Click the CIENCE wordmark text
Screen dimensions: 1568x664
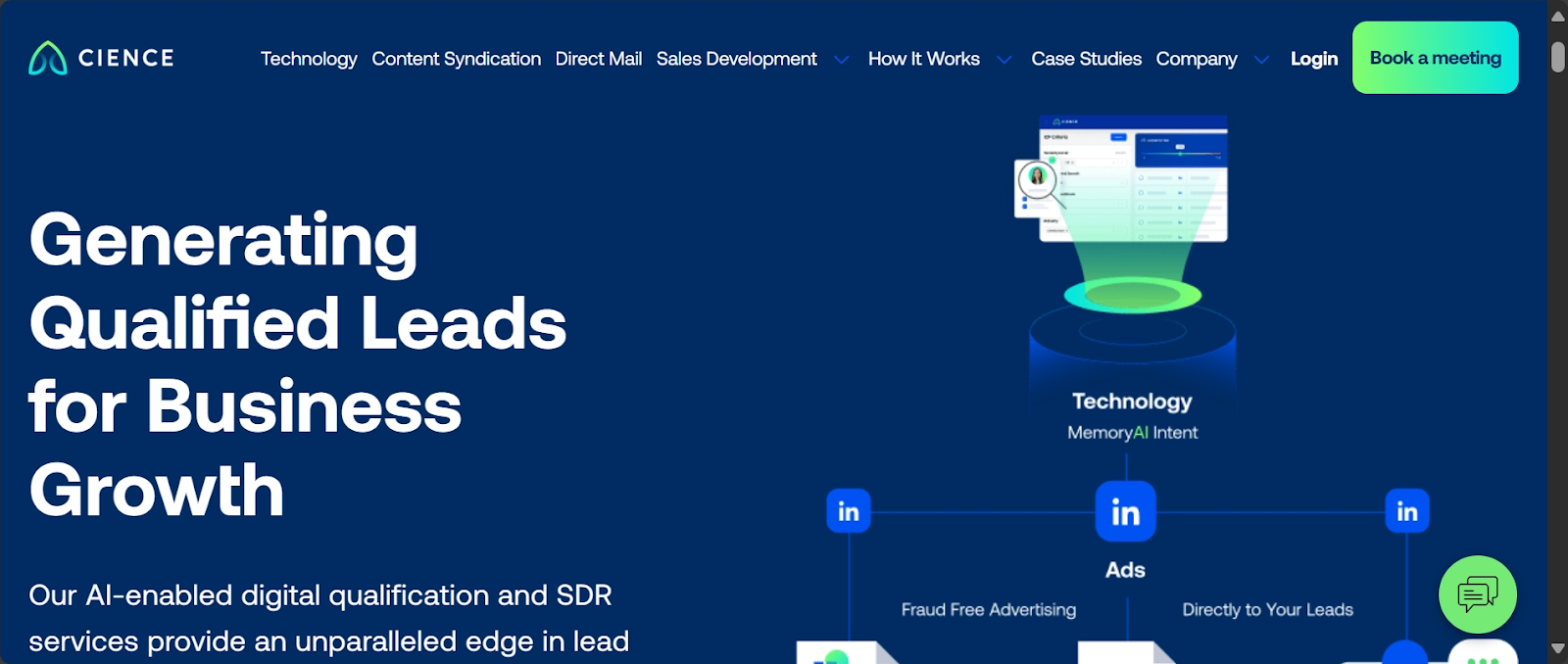pos(126,59)
